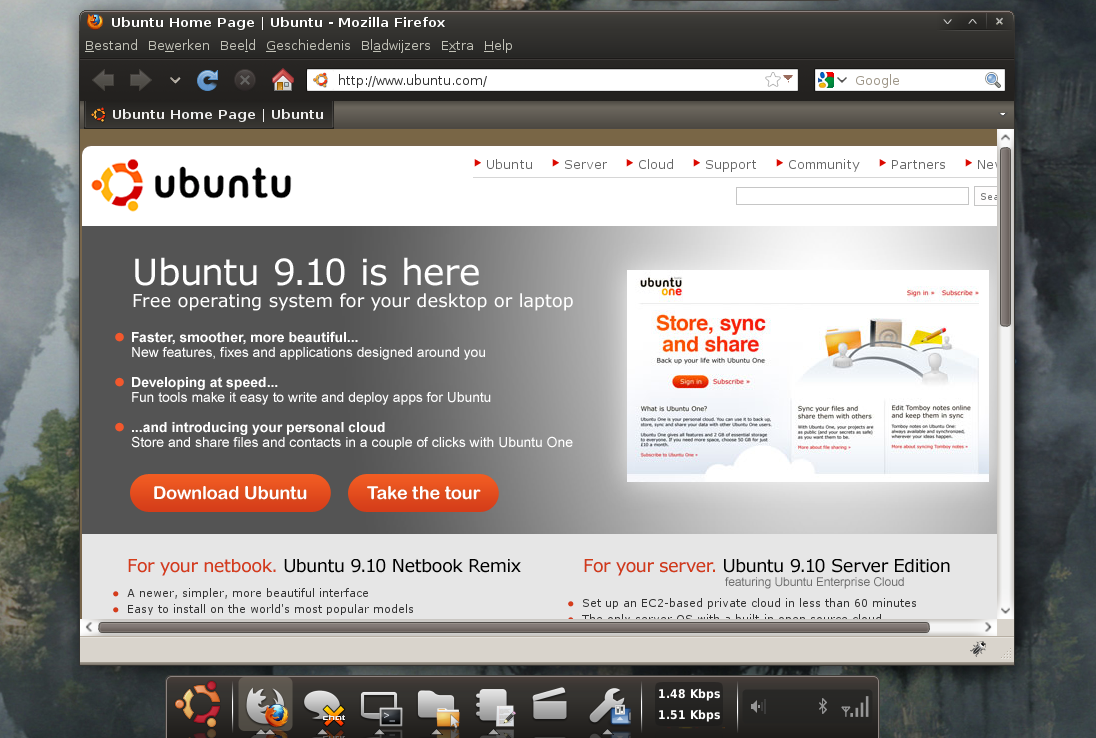
Task: Open the video clapperboard dock icon
Action: click(549, 704)
